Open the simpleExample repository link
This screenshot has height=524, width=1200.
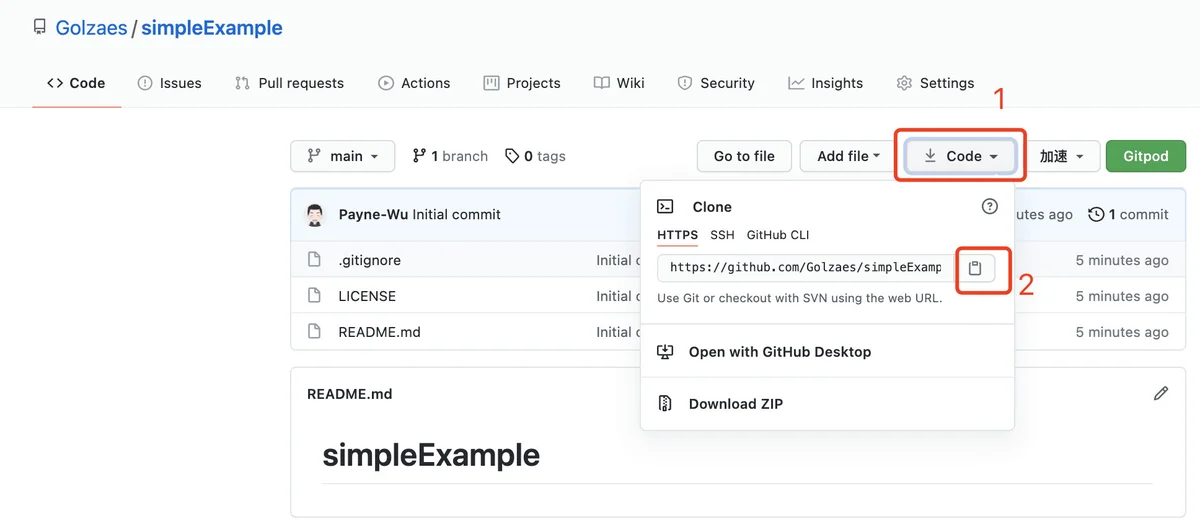212,28
